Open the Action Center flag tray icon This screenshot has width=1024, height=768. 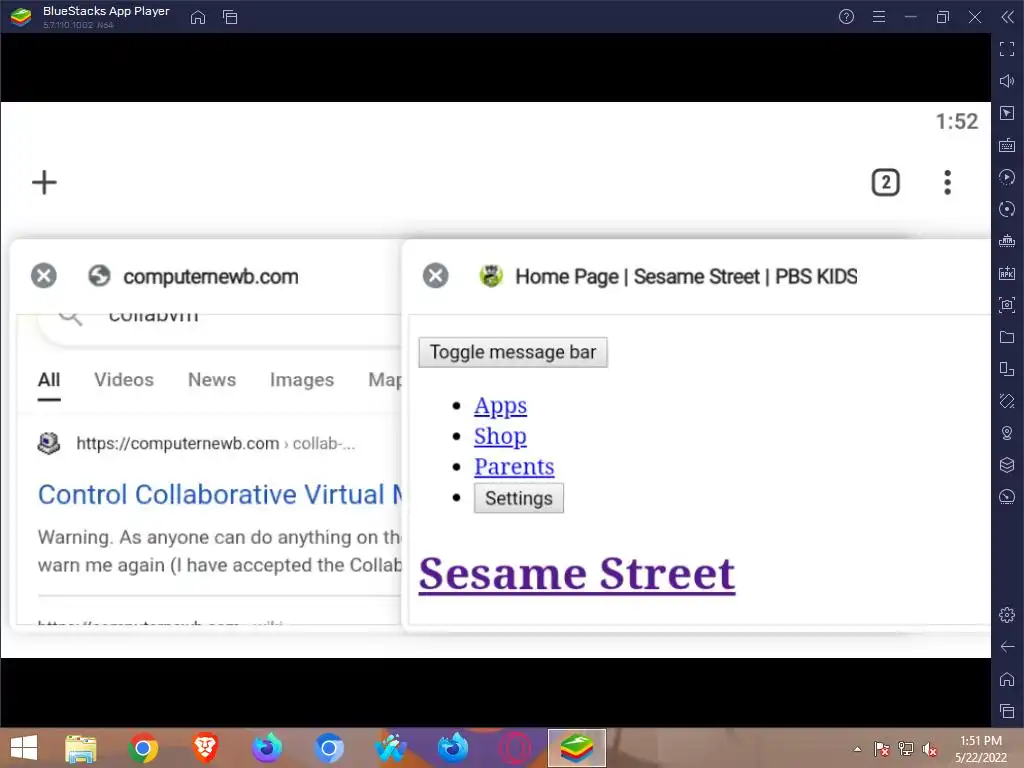point(881,749)
